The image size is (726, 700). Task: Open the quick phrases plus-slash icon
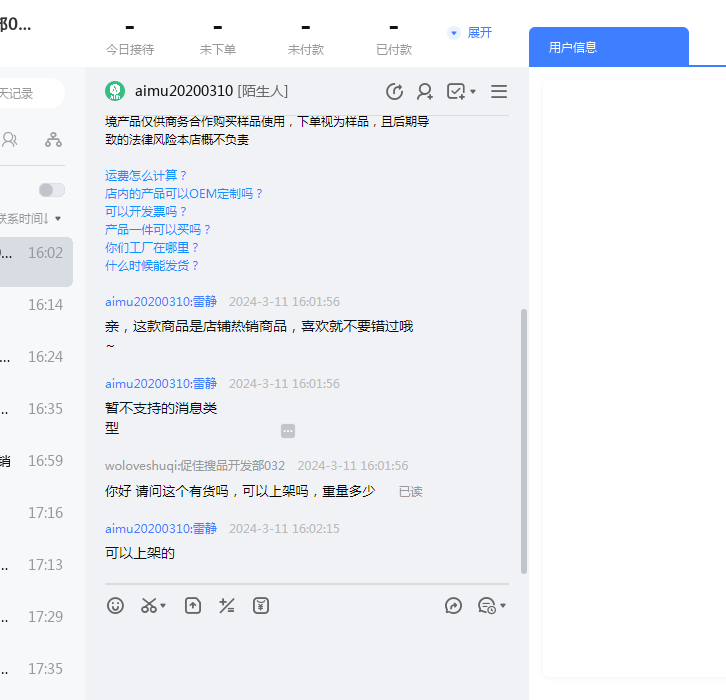[227, 605]
